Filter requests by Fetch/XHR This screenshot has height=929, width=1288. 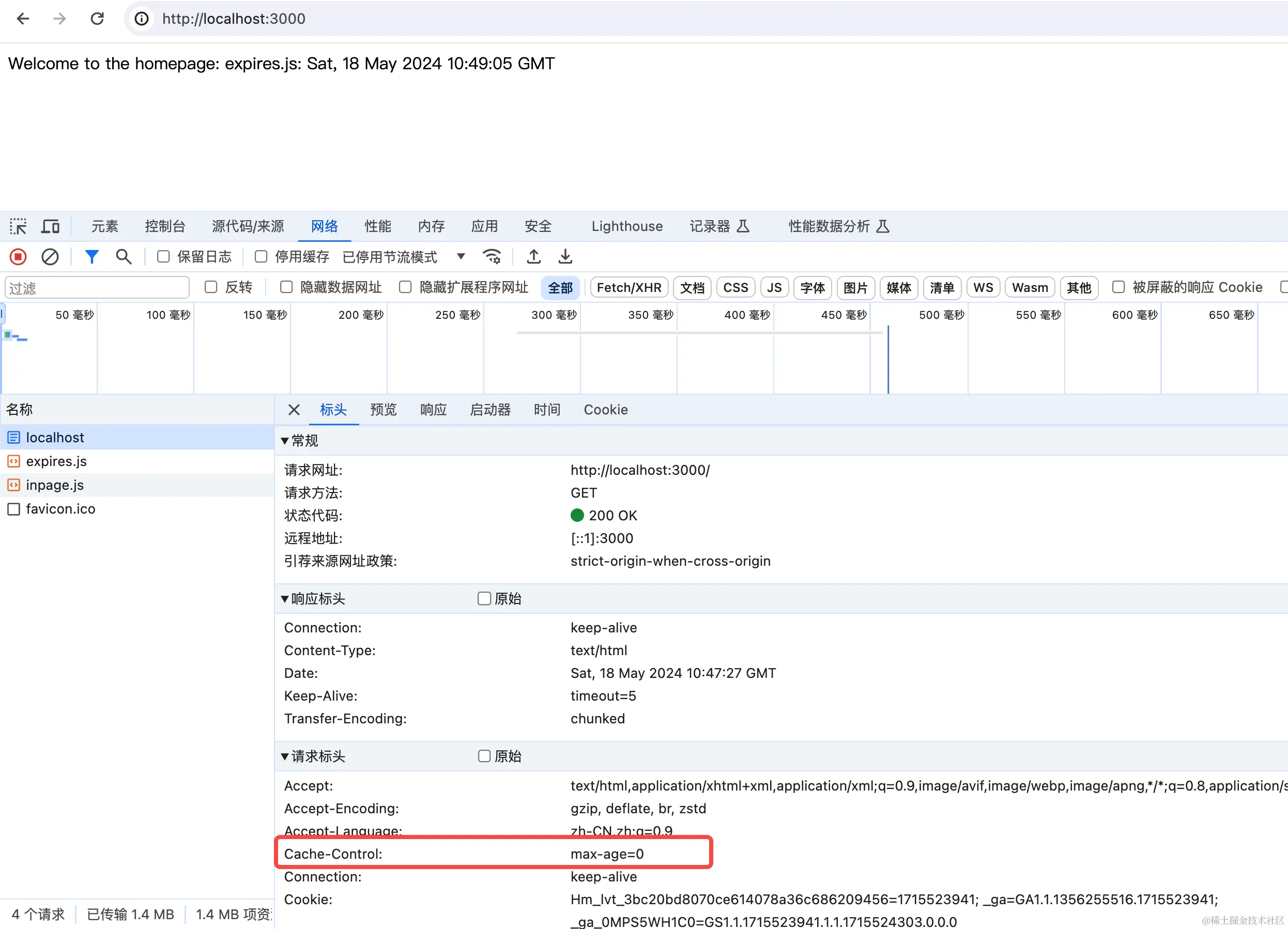628,287
